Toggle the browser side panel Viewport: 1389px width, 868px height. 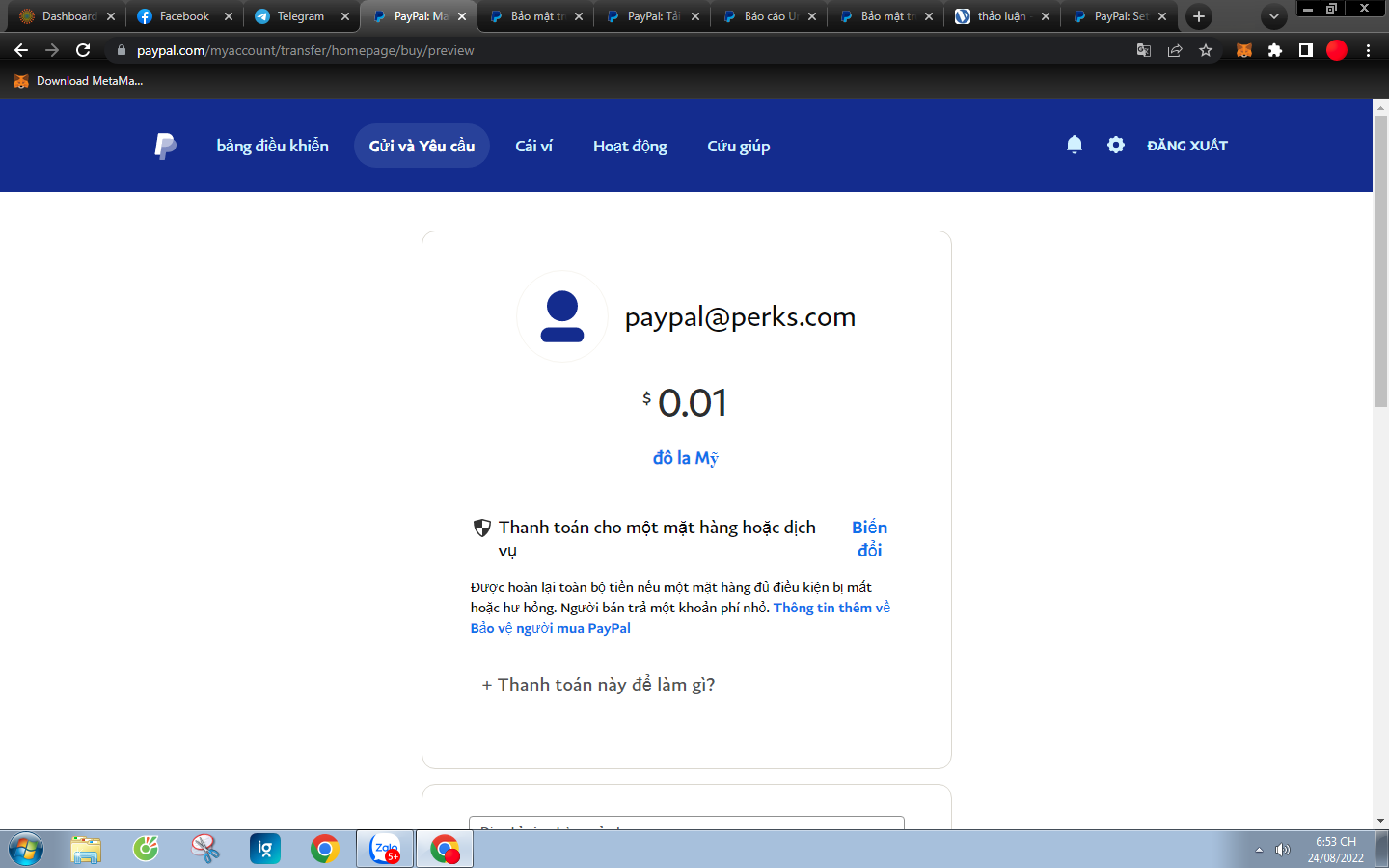[x=1306, y=50]
